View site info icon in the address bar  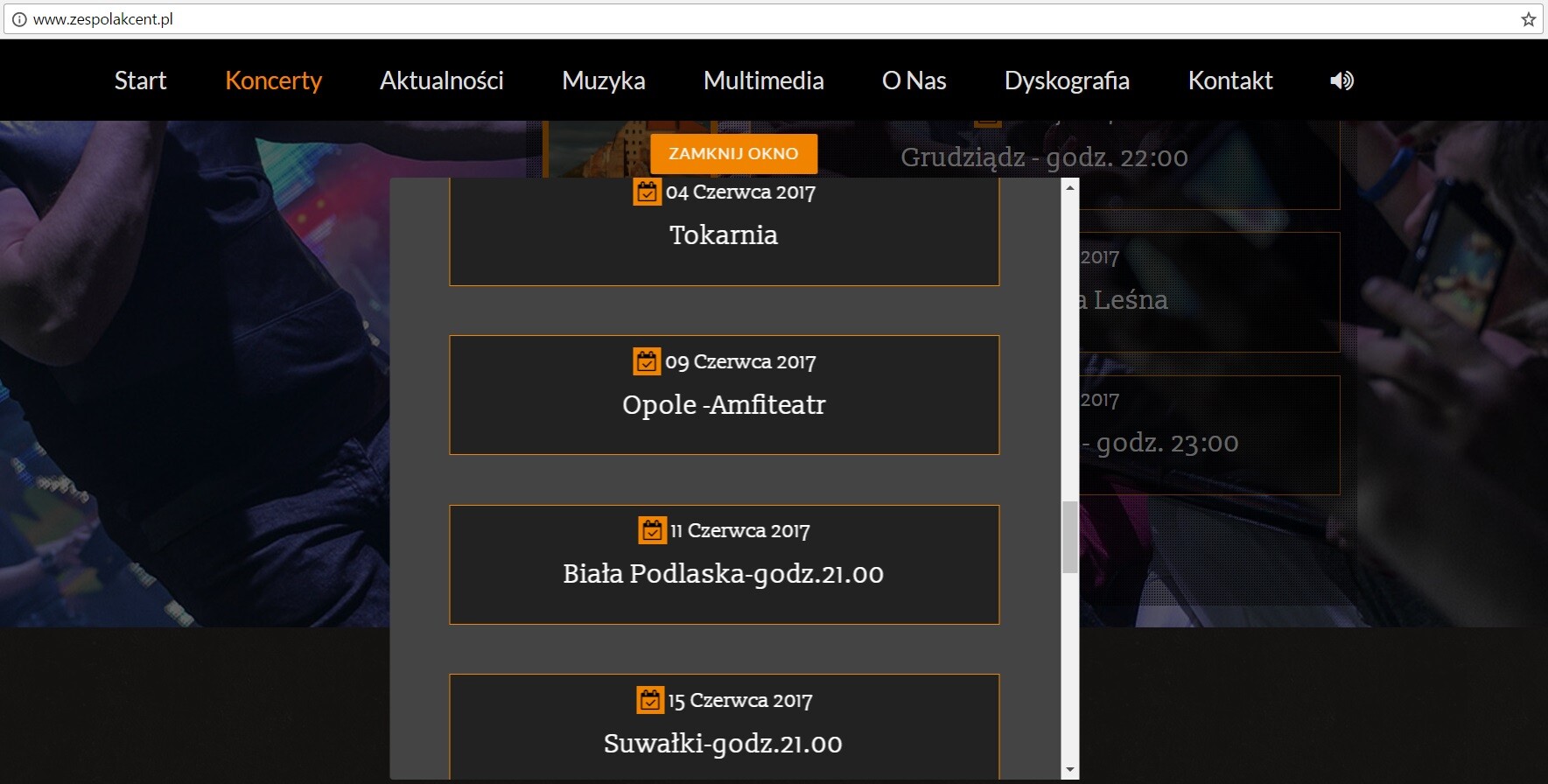click(x=19, y=19)
